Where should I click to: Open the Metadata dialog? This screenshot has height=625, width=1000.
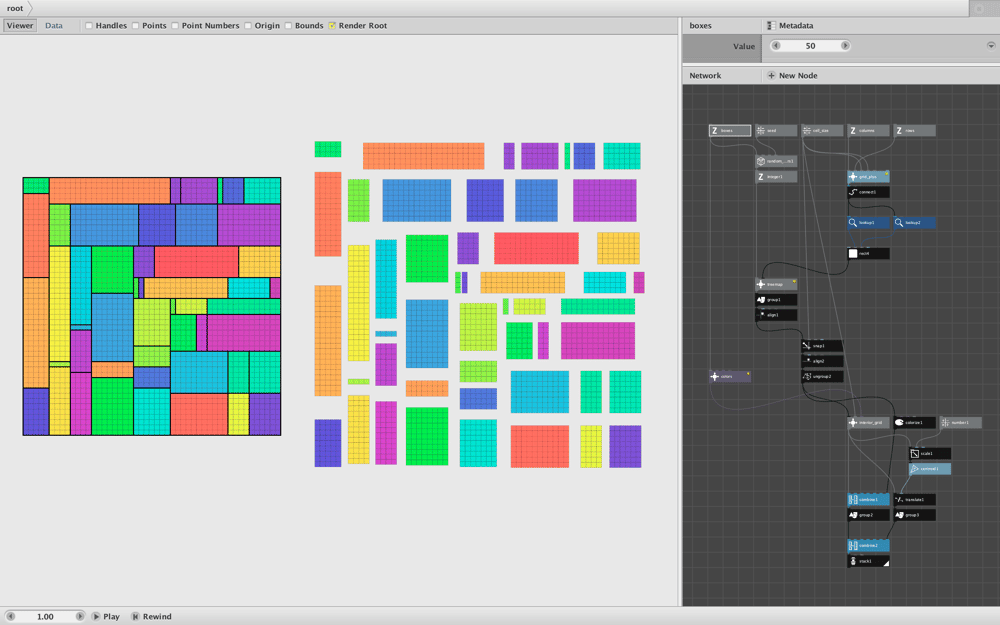coord(790,26)
